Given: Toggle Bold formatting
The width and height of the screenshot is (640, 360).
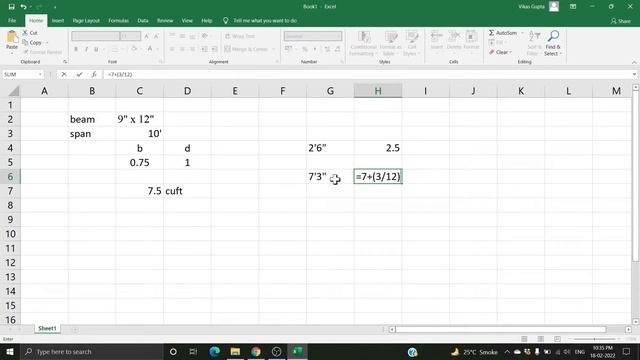Looking at the screenshot, I should pyautogui.click(x=76, y=49).
